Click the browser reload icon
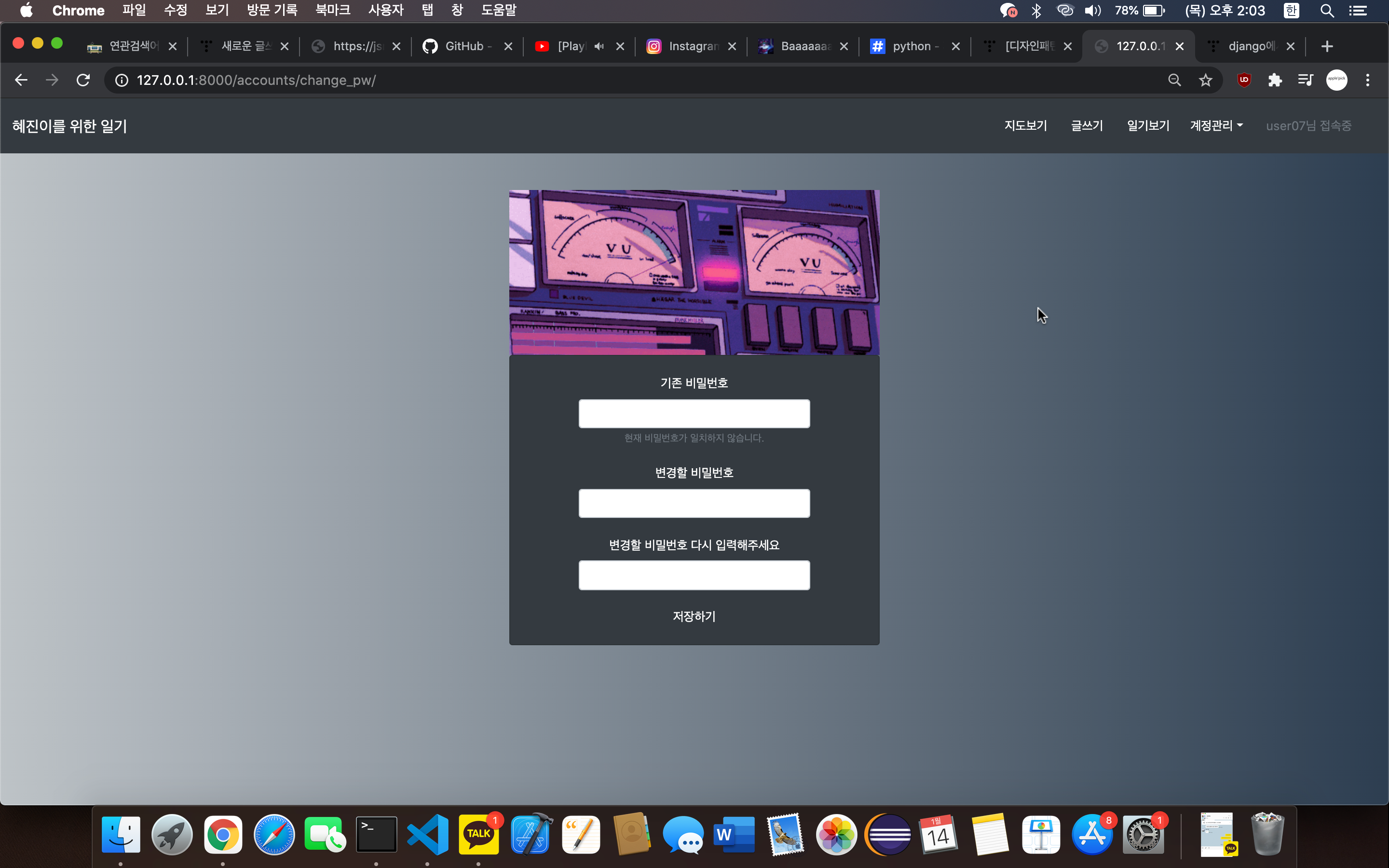Viewport: 1389px width, 868px height. click(83, 80)
